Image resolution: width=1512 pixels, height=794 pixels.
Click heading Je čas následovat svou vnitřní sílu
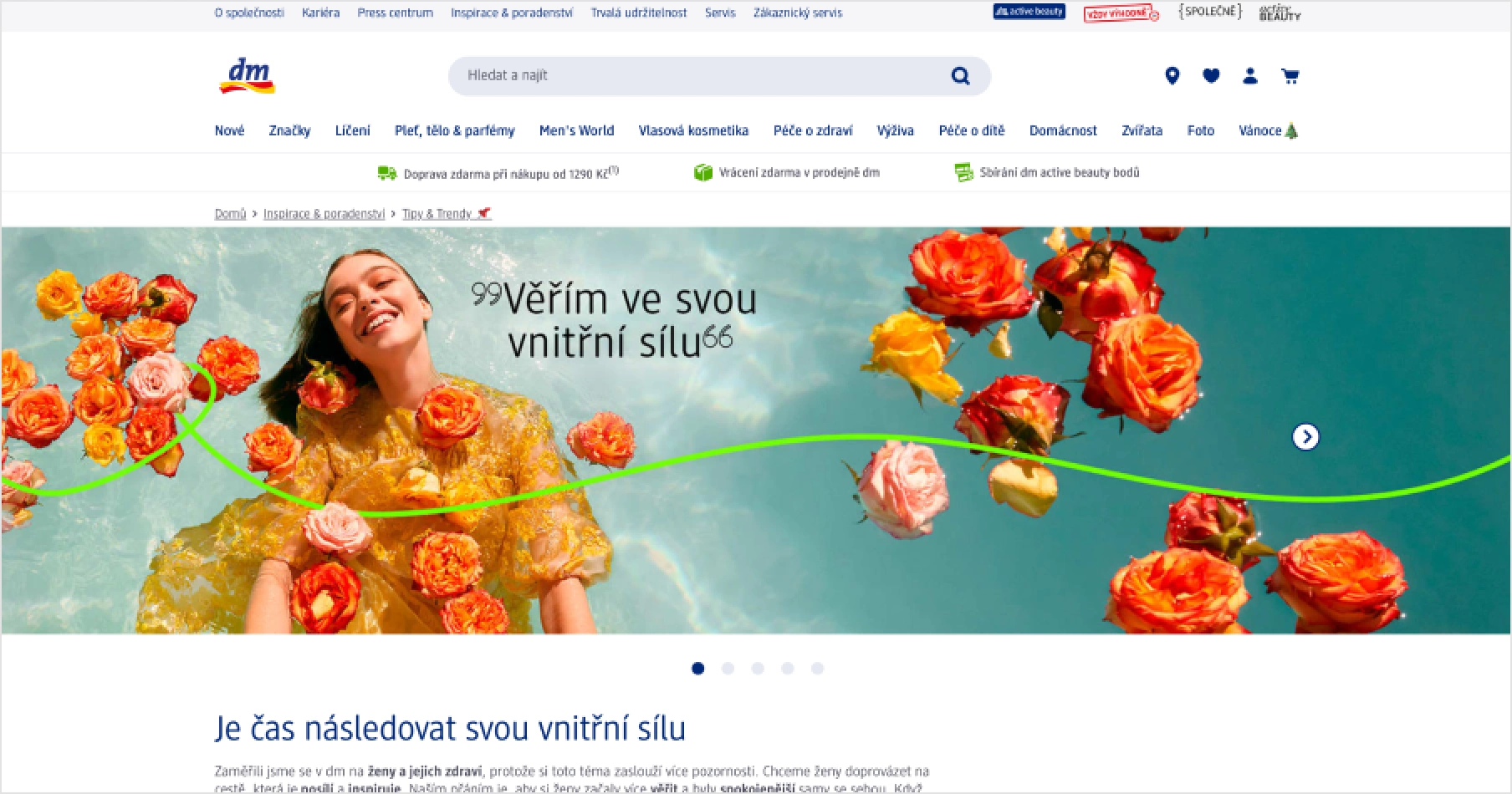[x=450, y=729]
